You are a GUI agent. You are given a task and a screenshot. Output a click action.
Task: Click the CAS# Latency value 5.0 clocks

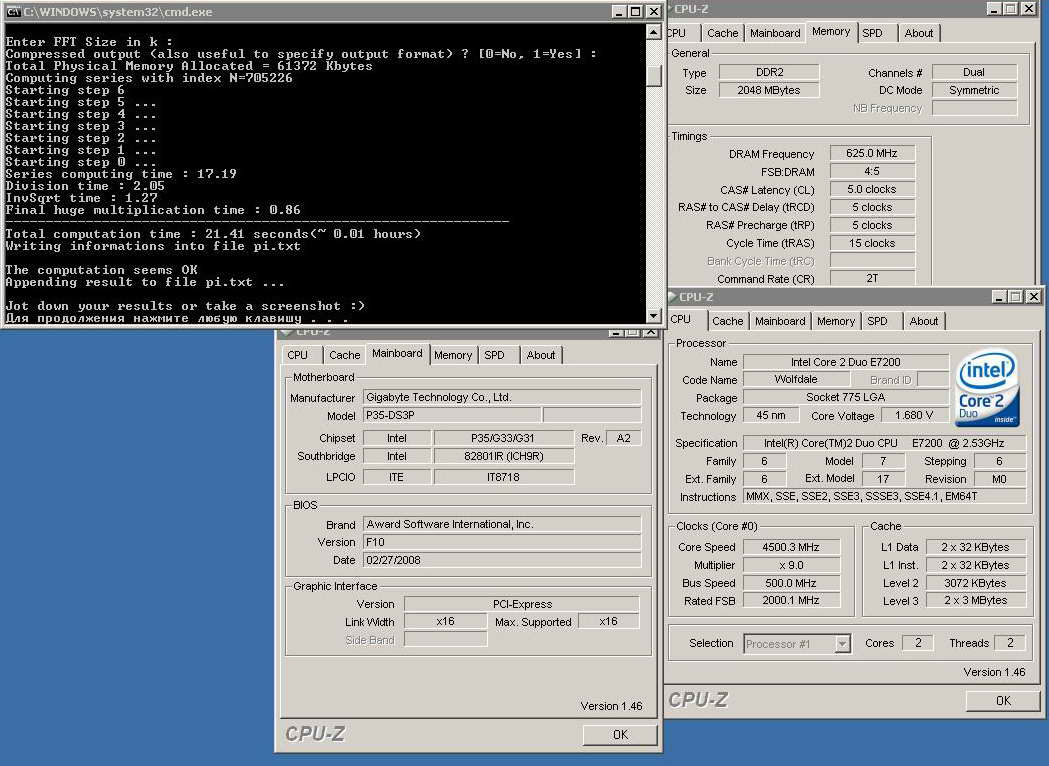(872, 189)
